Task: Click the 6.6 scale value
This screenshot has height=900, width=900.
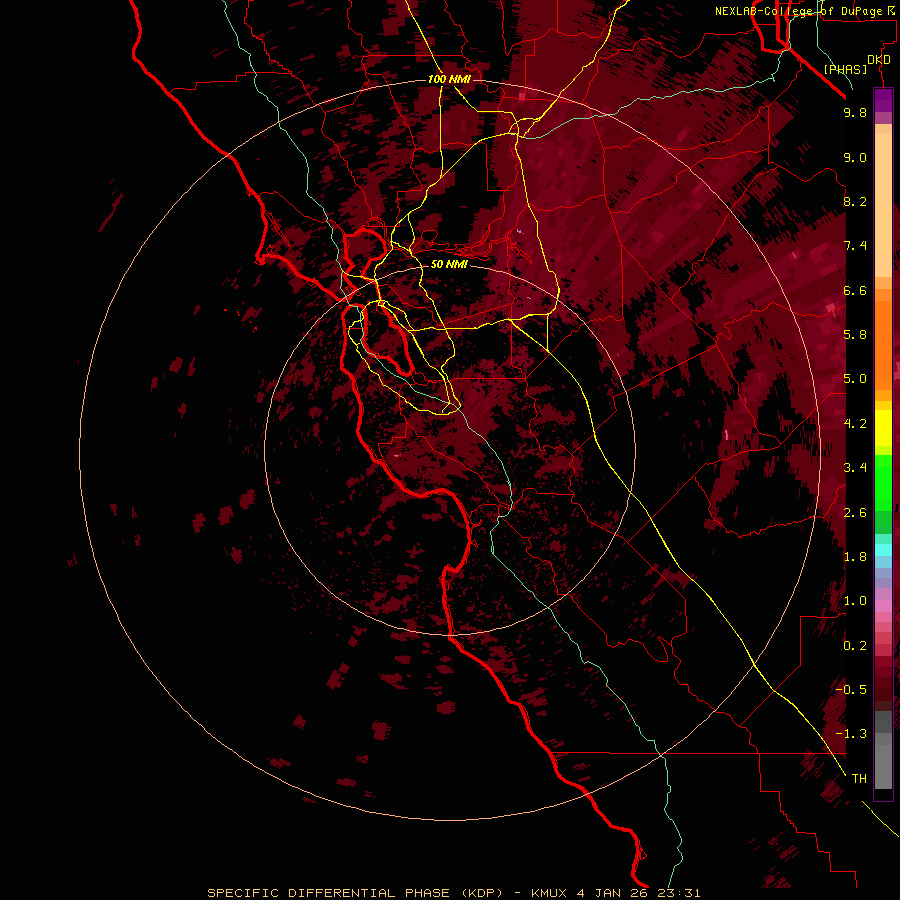Action: pos(855,290)
